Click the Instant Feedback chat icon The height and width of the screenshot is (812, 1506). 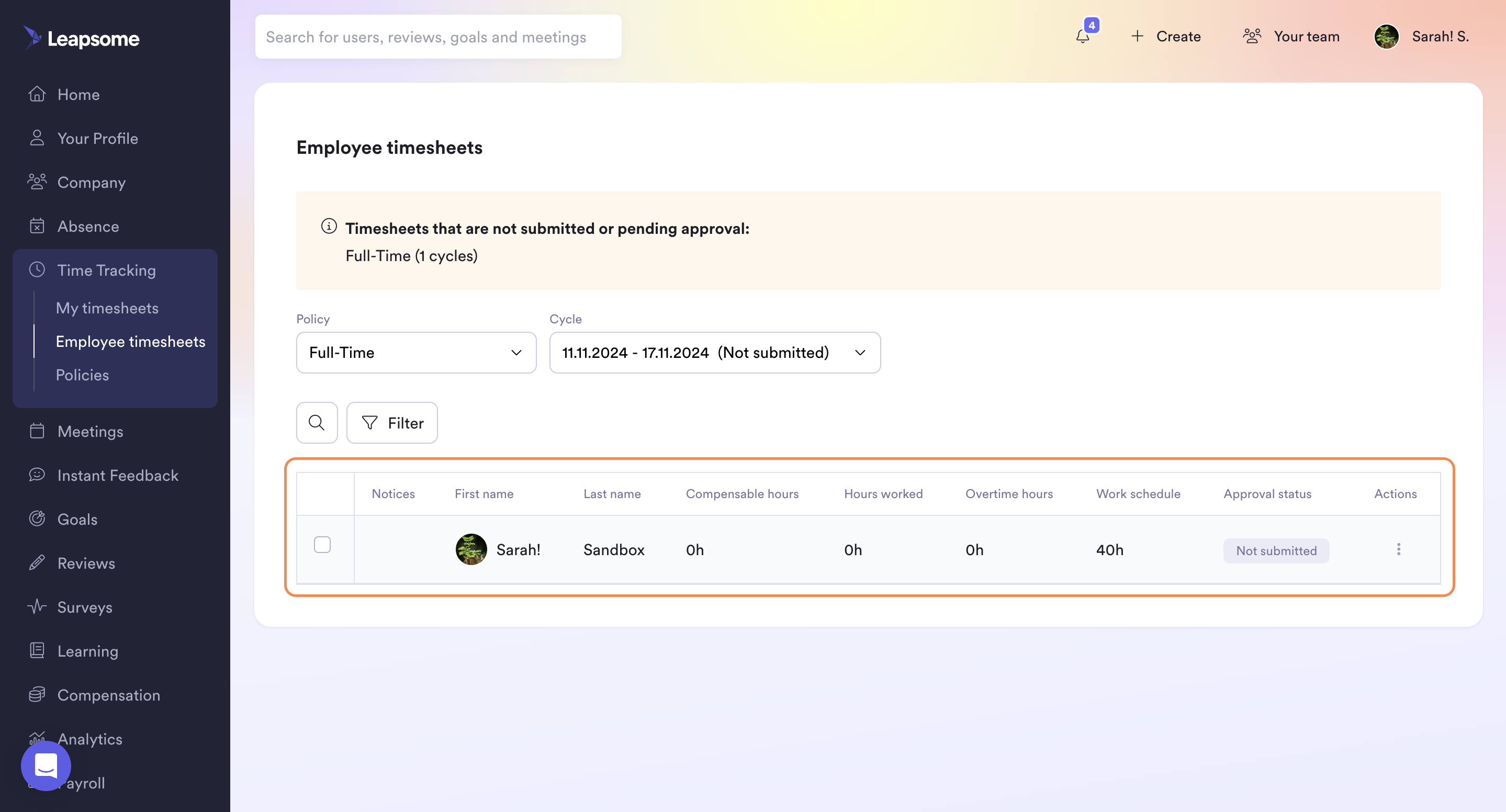click(x=37, y=475)
